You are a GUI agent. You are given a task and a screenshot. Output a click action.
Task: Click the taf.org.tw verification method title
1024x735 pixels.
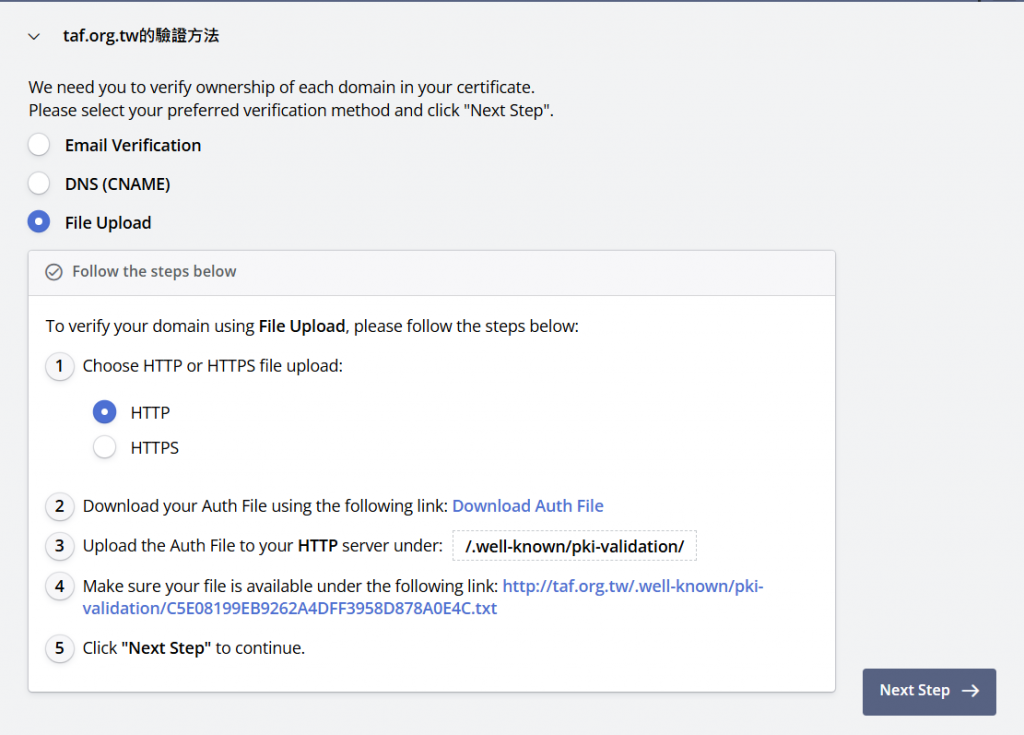(141, 36)
